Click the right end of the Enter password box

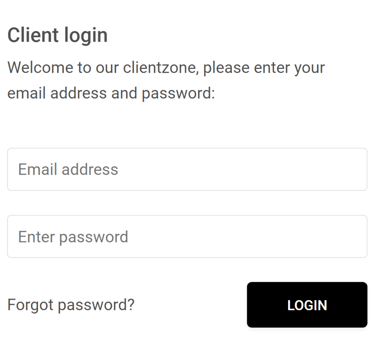coord(357,236)
